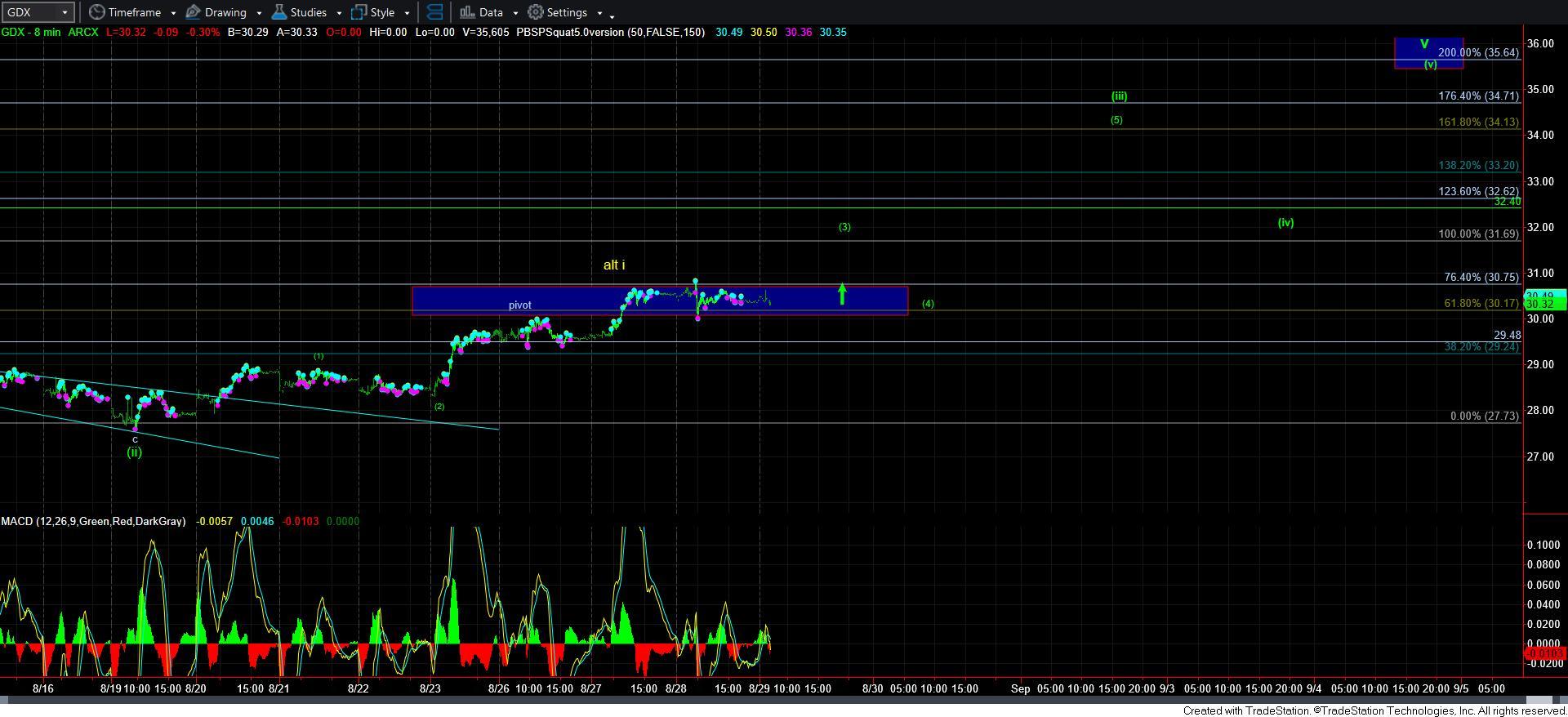Click the yellow alt i label
1568x717 pixels.
pyautogui.click(x=614, y=265)
